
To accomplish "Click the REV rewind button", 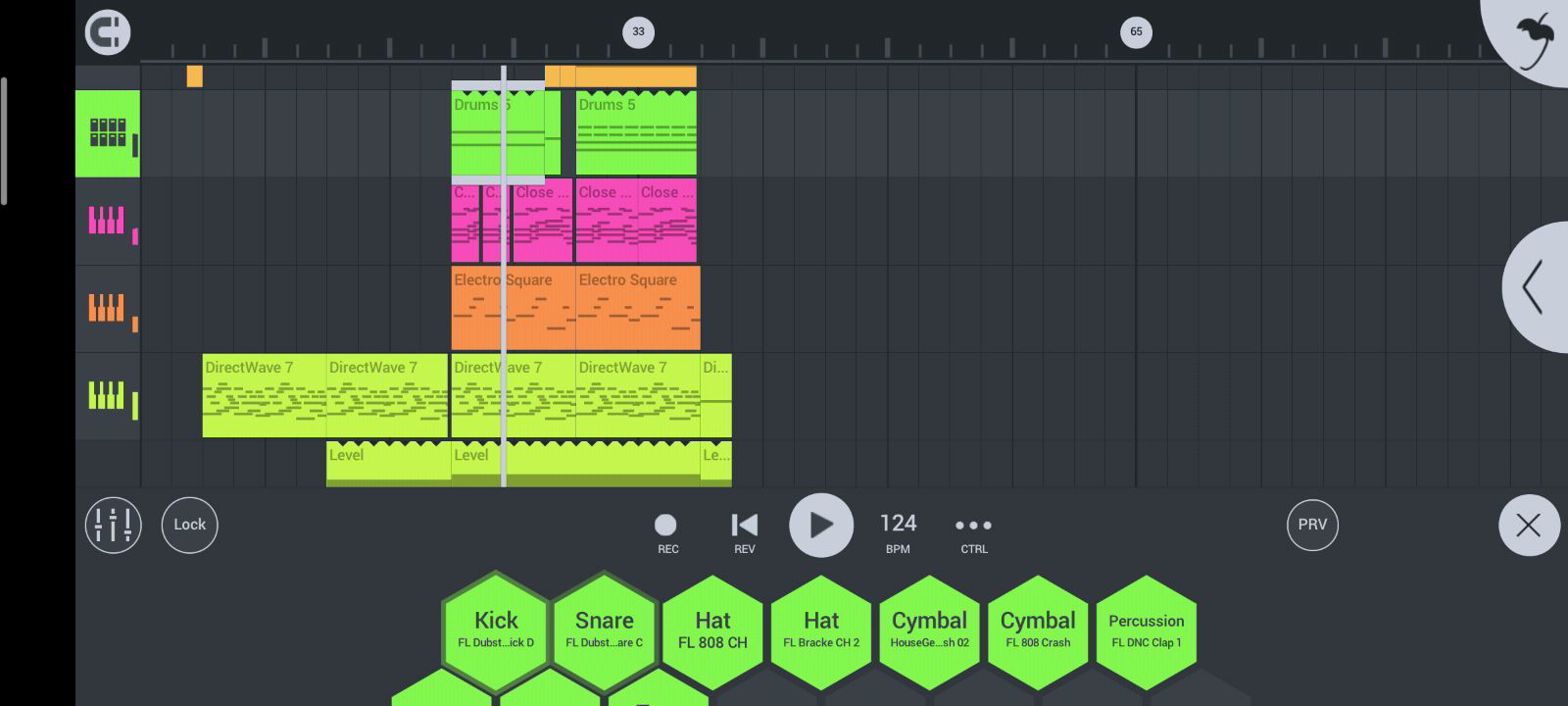I will click(744, 532).
